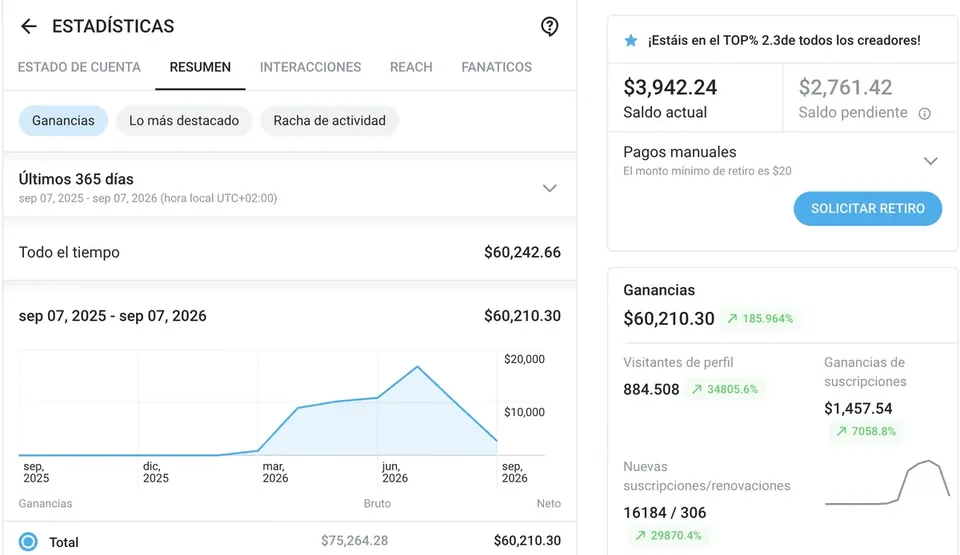Click the Ganancias $60,210.30 summary amount
Image resolution: width=960 pixels, height=555 pixels.
(x=669, y=319)
